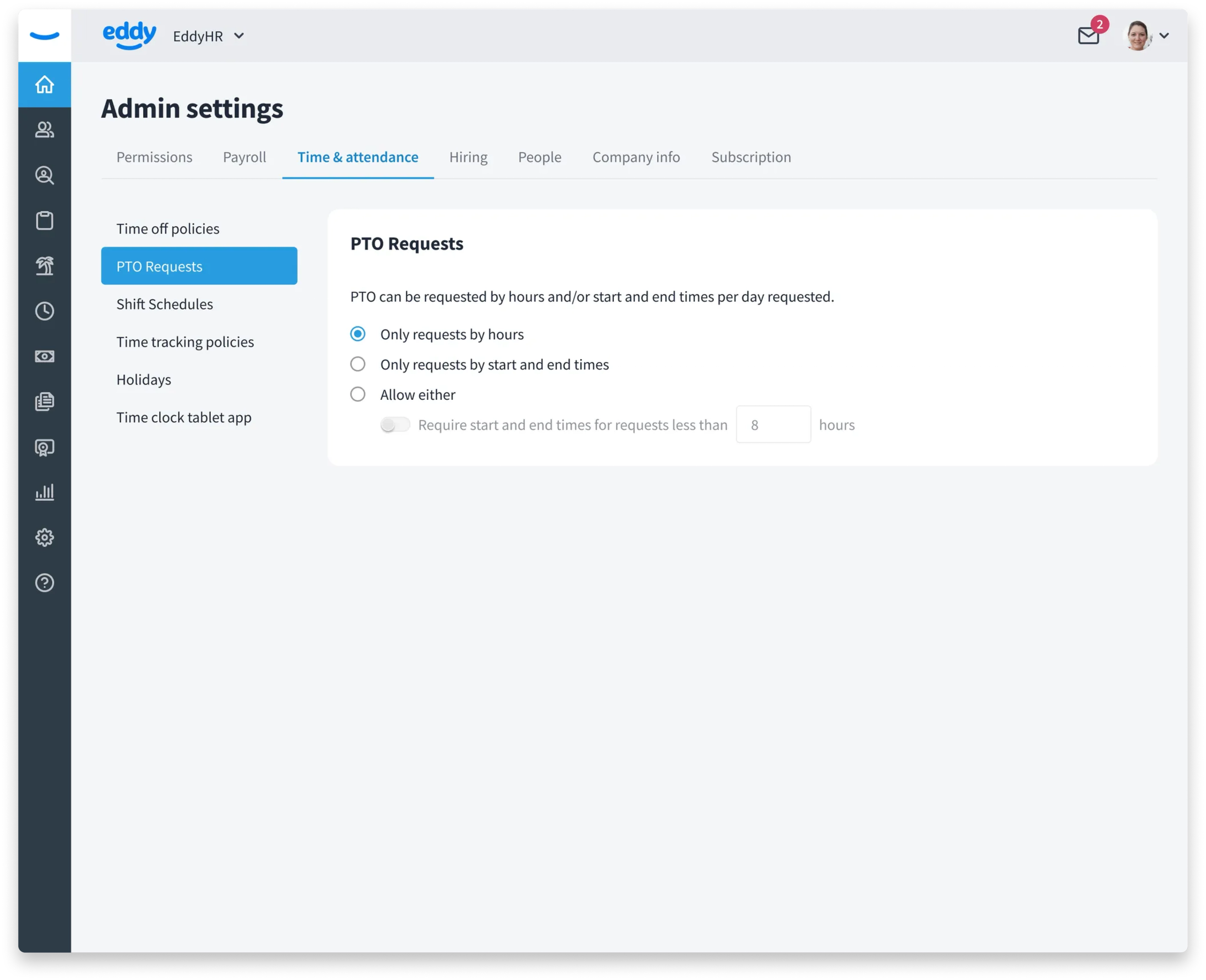1206x980 pixels.
Task: Switch to the Company info tab
Action: pos(636,157)
